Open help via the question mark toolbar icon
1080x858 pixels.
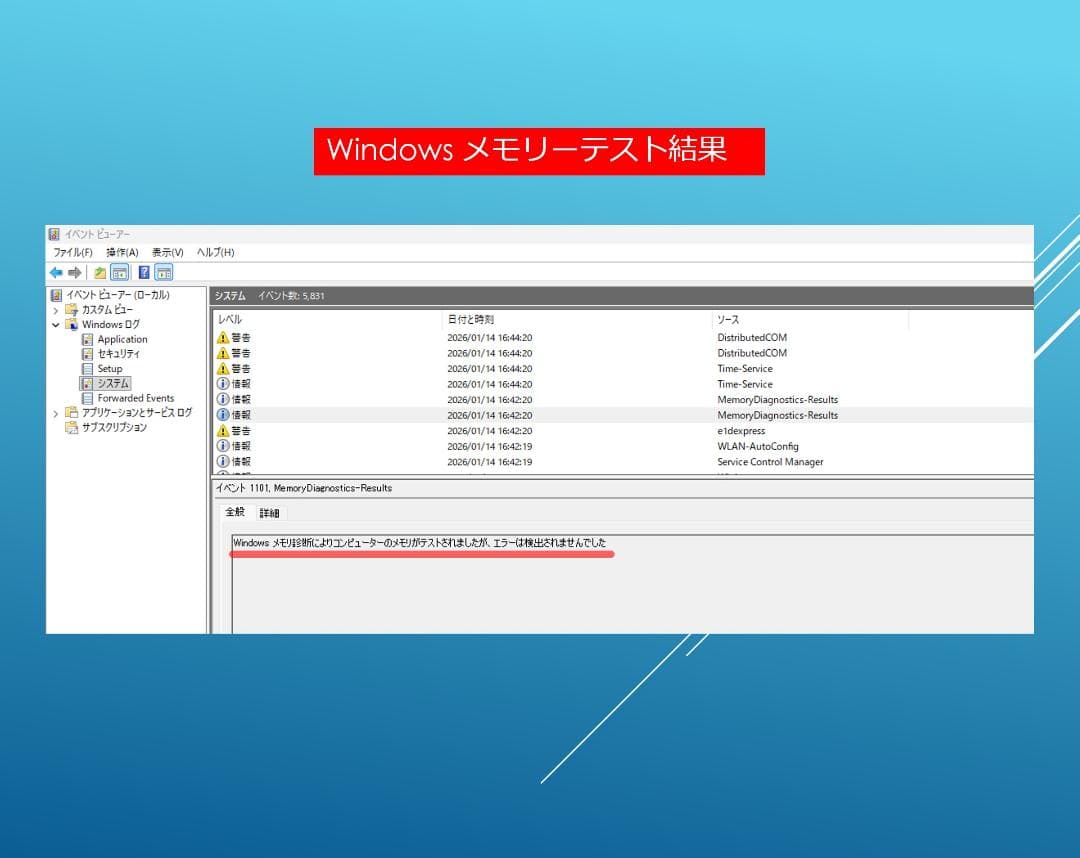pyautogui.click(x=143, y=272)
